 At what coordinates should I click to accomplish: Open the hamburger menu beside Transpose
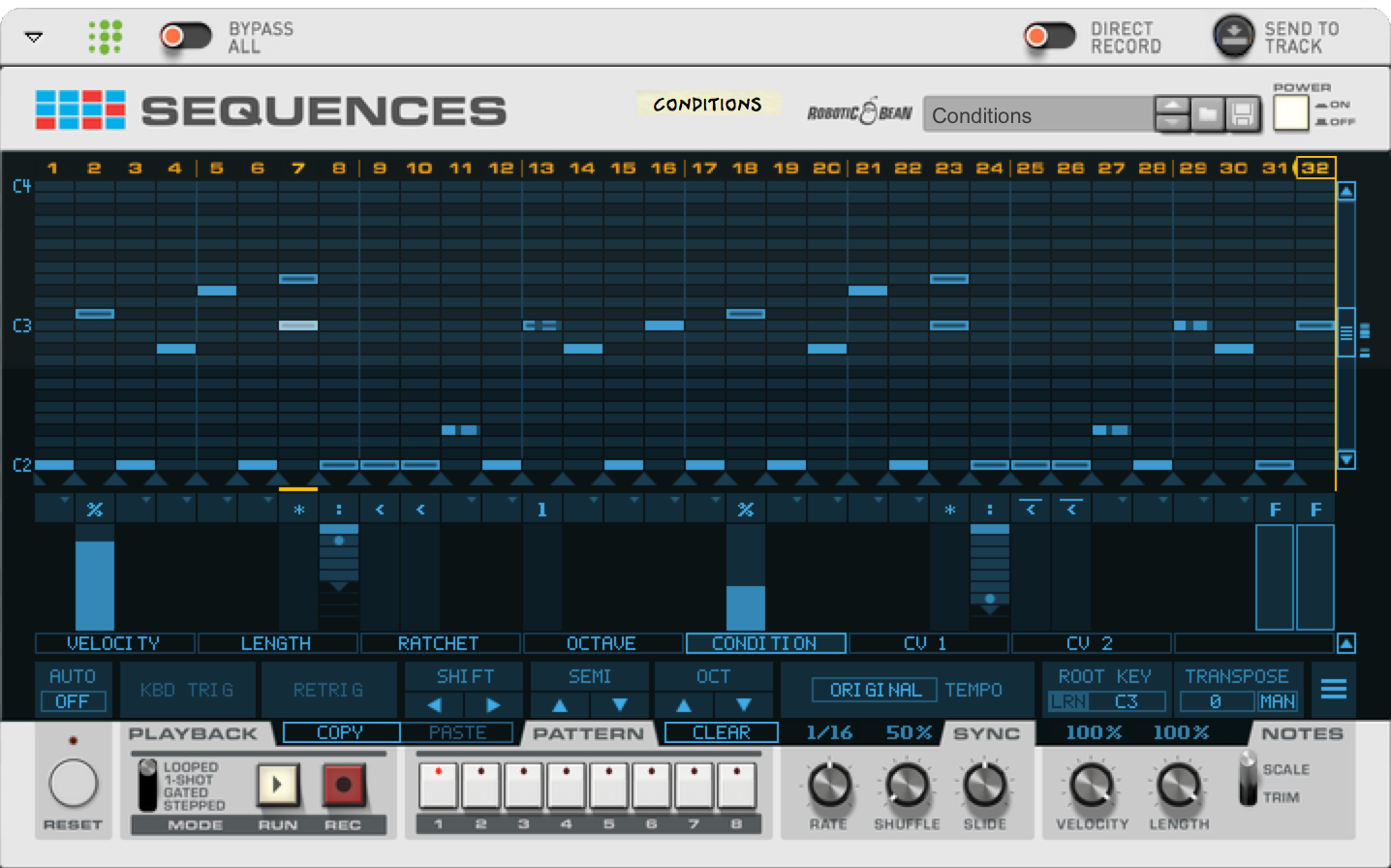(1335, 689)
